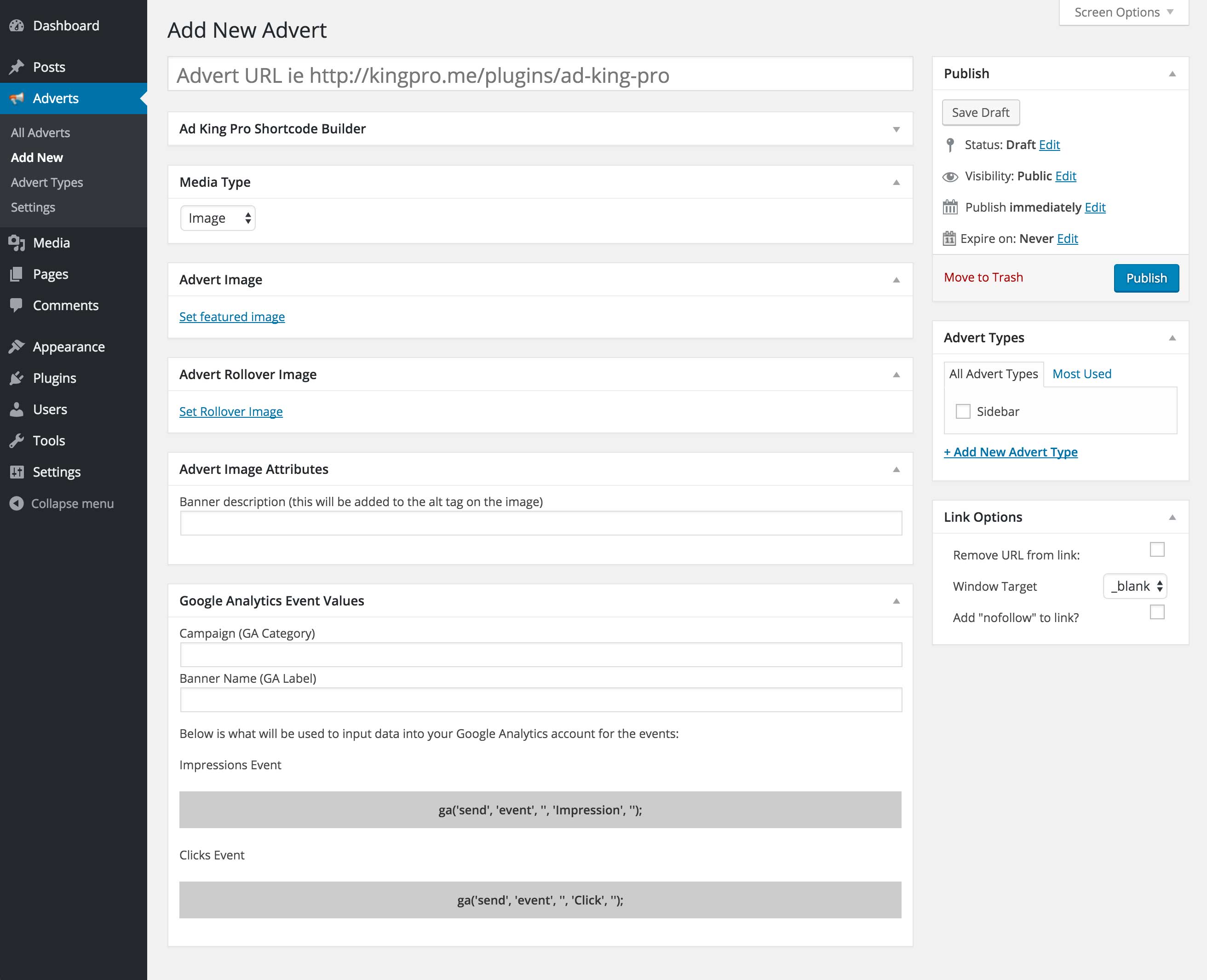Open the Window Target _blank dropdown

pos(1135,586)
